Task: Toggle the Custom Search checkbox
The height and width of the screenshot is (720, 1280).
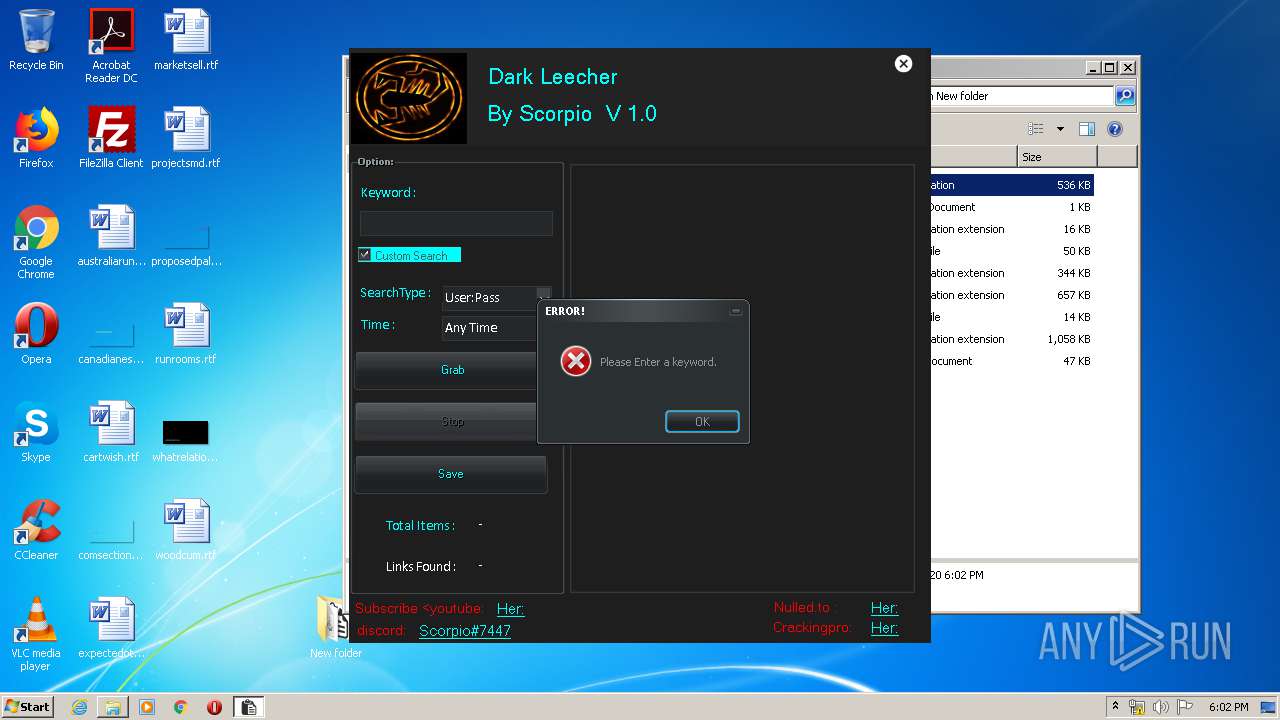Action: [365, 255]
